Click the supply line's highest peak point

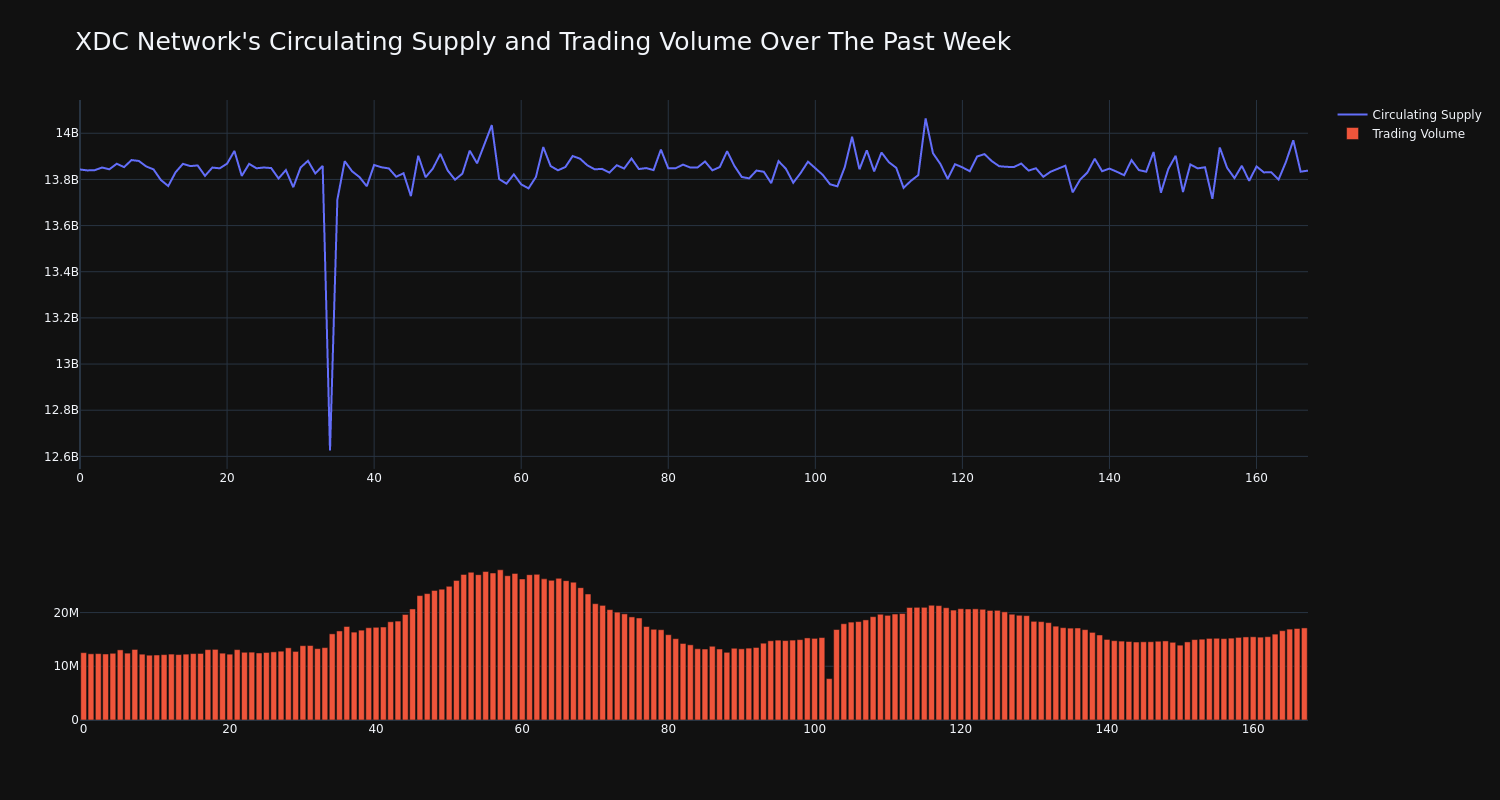point(925,119)
